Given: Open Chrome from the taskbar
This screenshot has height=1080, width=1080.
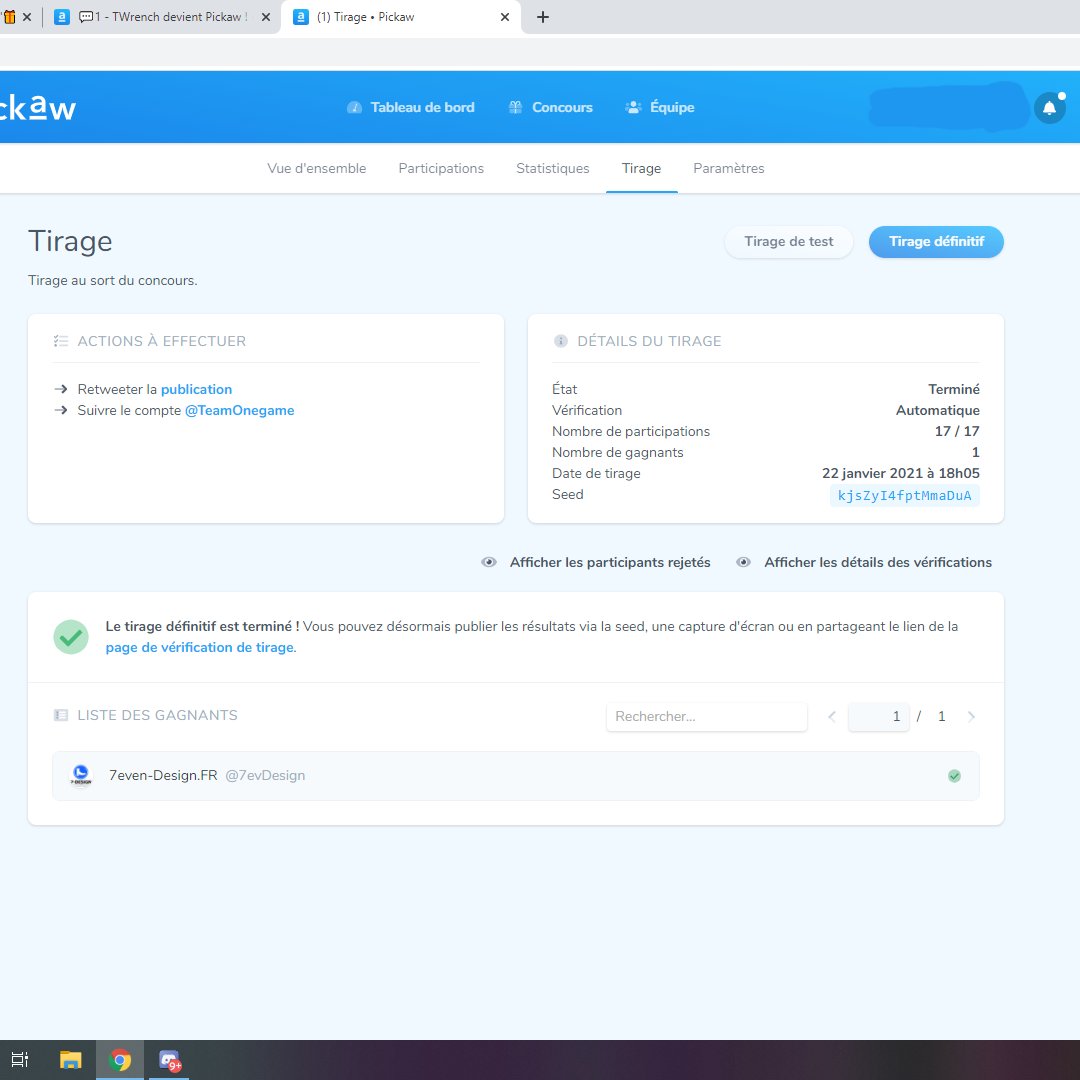Looking at the screenshot, I should [x=120, y=1060].
